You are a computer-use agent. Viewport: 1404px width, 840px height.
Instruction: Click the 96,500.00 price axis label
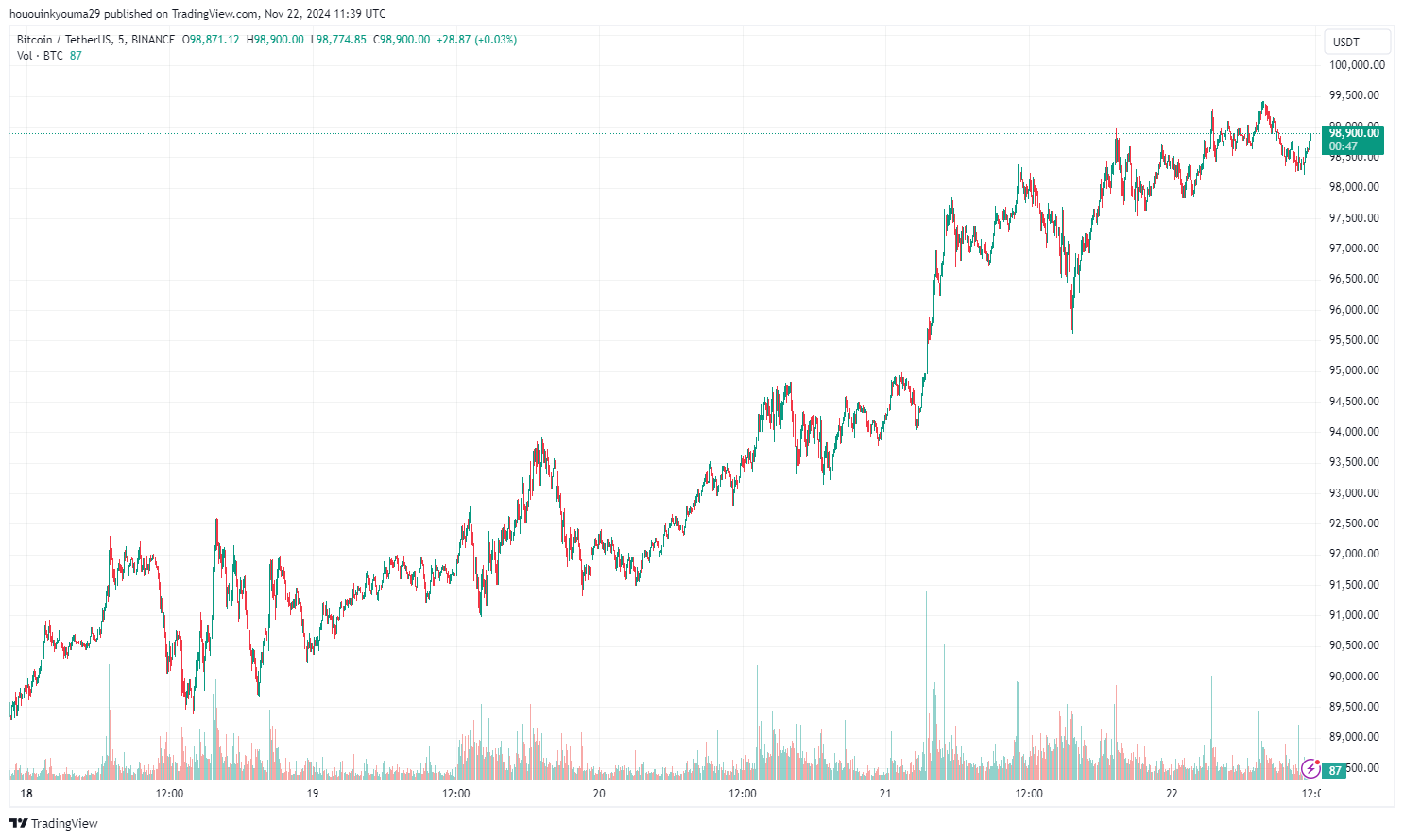tap(1354, 279)
